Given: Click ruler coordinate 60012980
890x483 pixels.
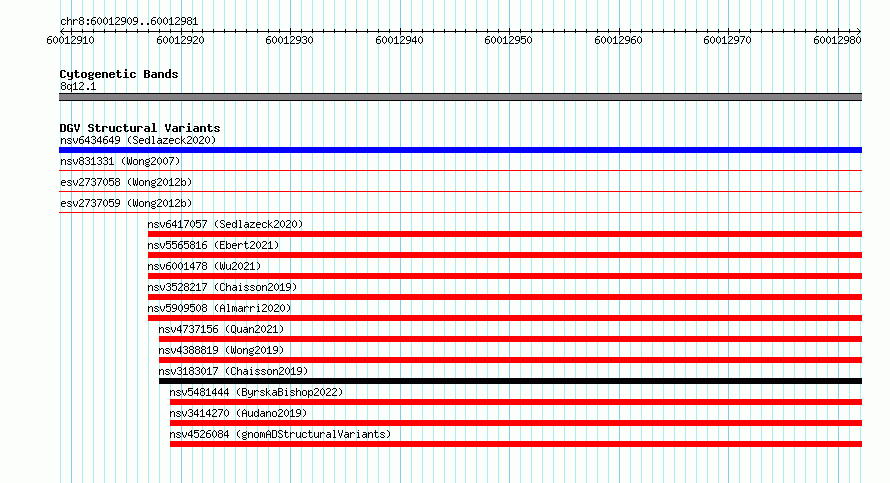Looking at the screenshot, I should [837, 40].
